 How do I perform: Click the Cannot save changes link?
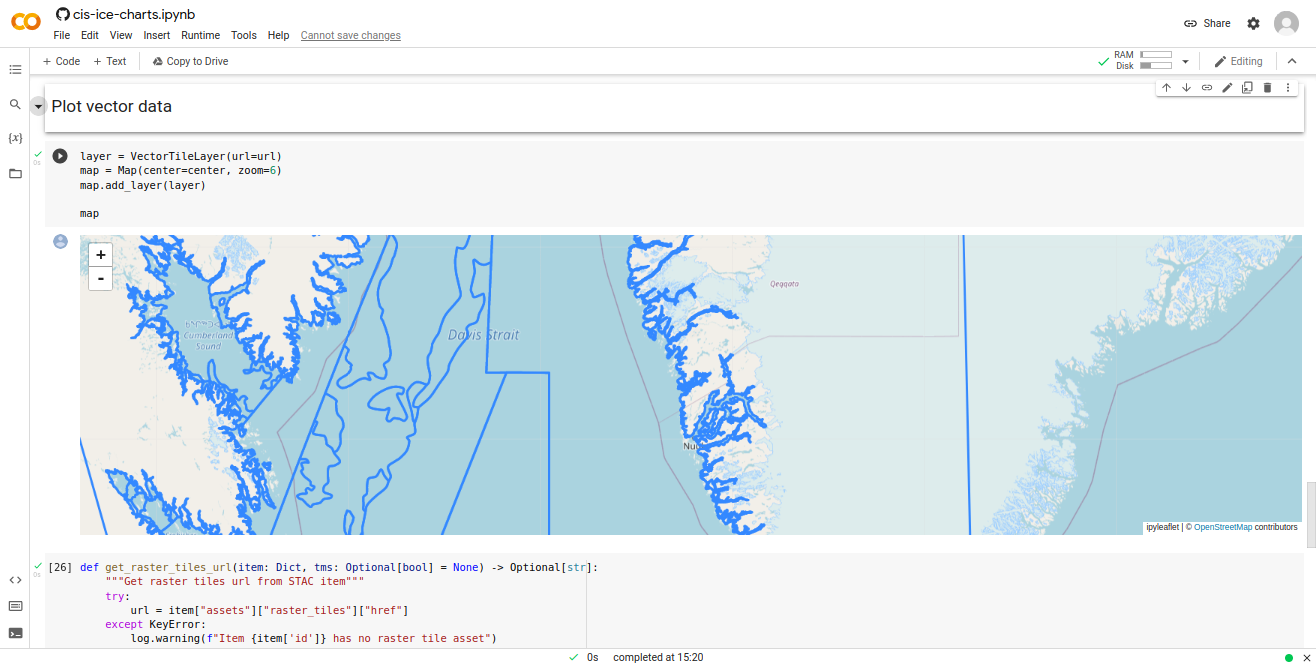pos(350,35)
